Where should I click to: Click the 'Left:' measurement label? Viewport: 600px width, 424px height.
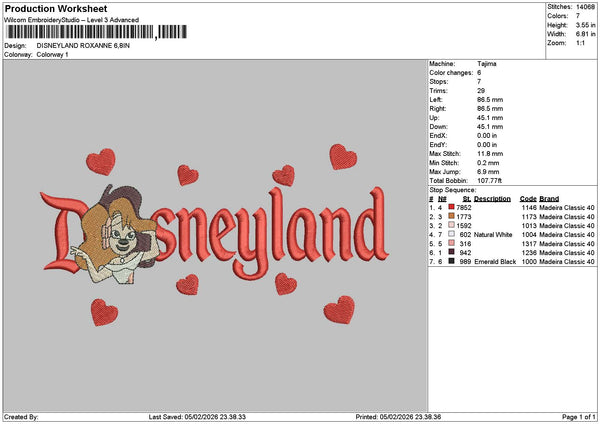coord(436,100)
